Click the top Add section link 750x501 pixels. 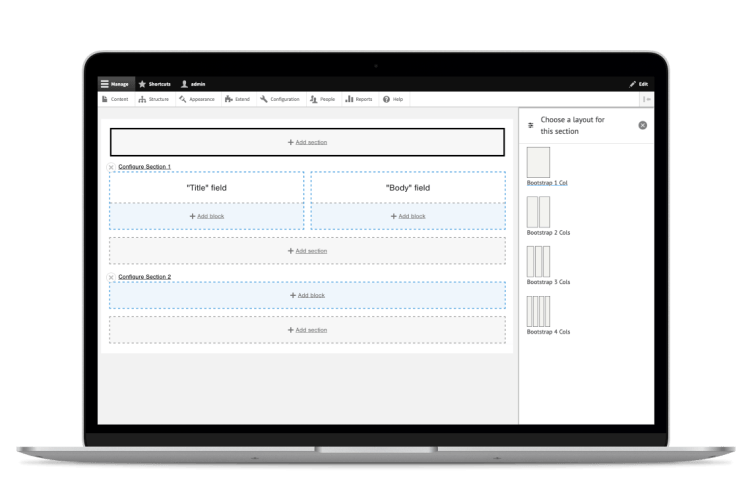tap(307, 142)
